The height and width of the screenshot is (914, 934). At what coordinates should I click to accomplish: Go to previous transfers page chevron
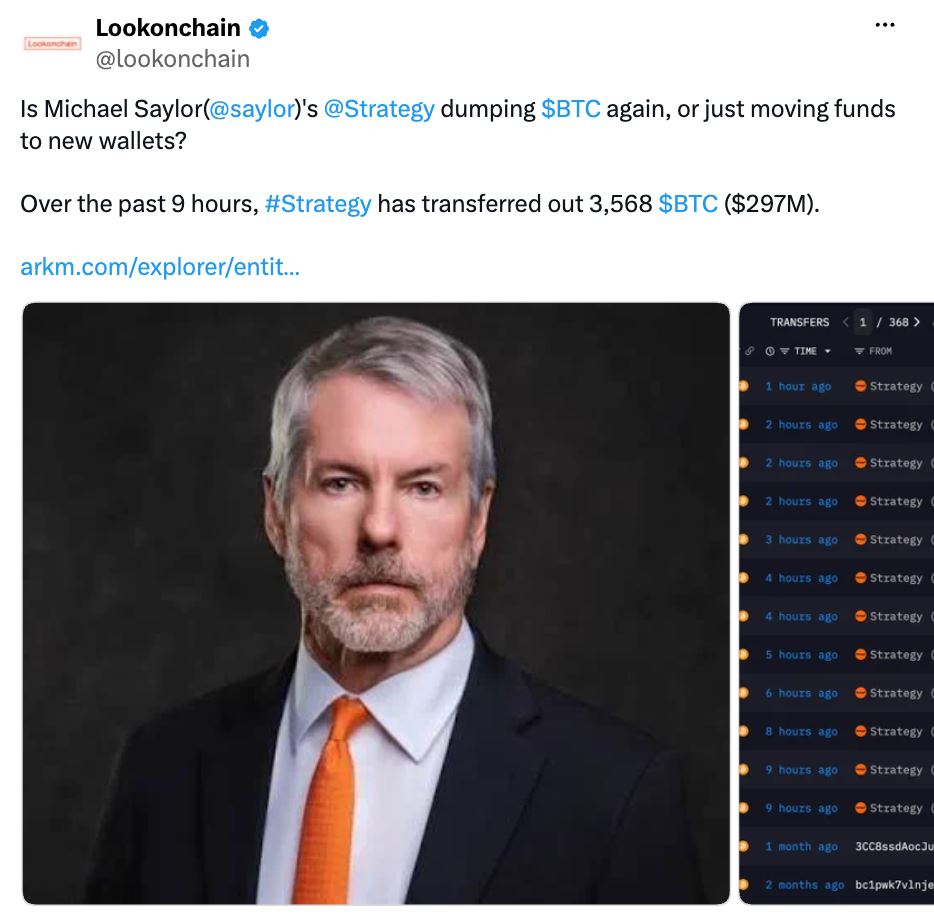pos(845,322)
